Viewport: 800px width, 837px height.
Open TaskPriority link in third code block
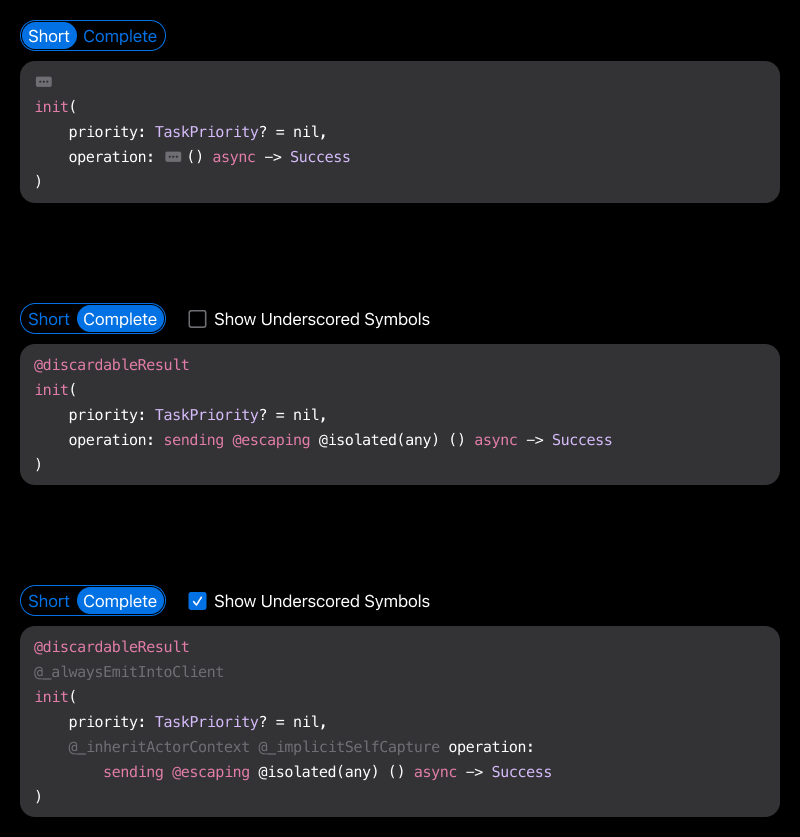pos(207,722)
